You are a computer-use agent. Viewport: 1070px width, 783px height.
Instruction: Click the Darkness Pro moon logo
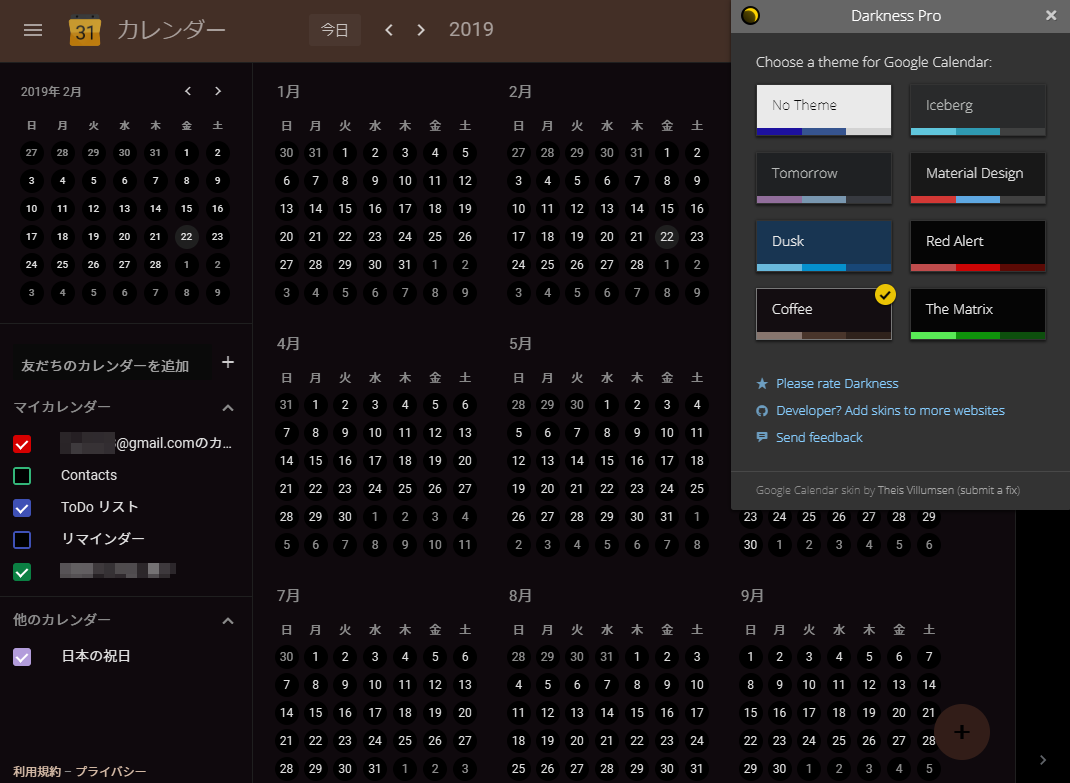pyautogui.click(x=750, y=15)
